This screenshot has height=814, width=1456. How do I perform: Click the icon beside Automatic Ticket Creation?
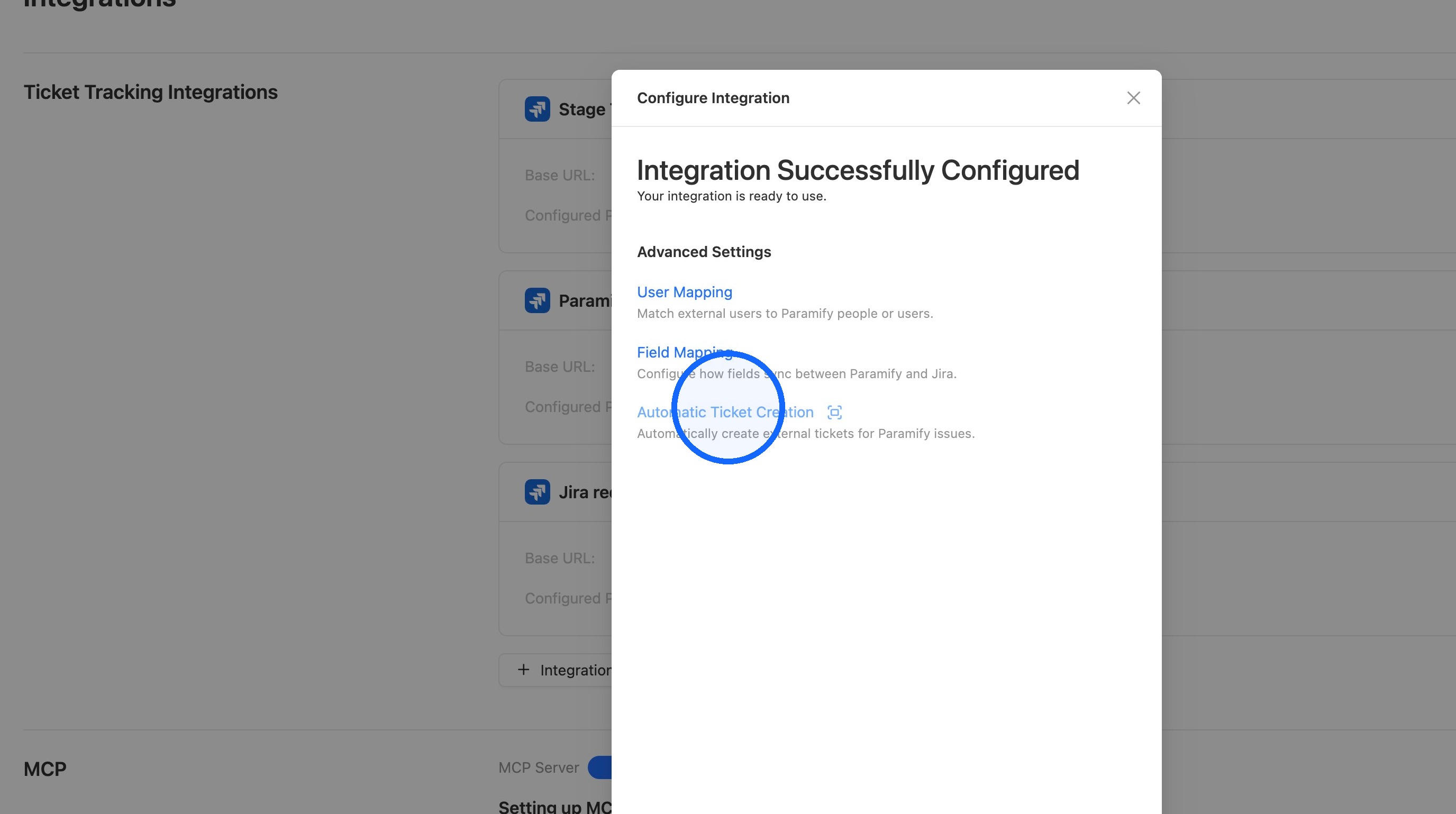pos(834,413)
